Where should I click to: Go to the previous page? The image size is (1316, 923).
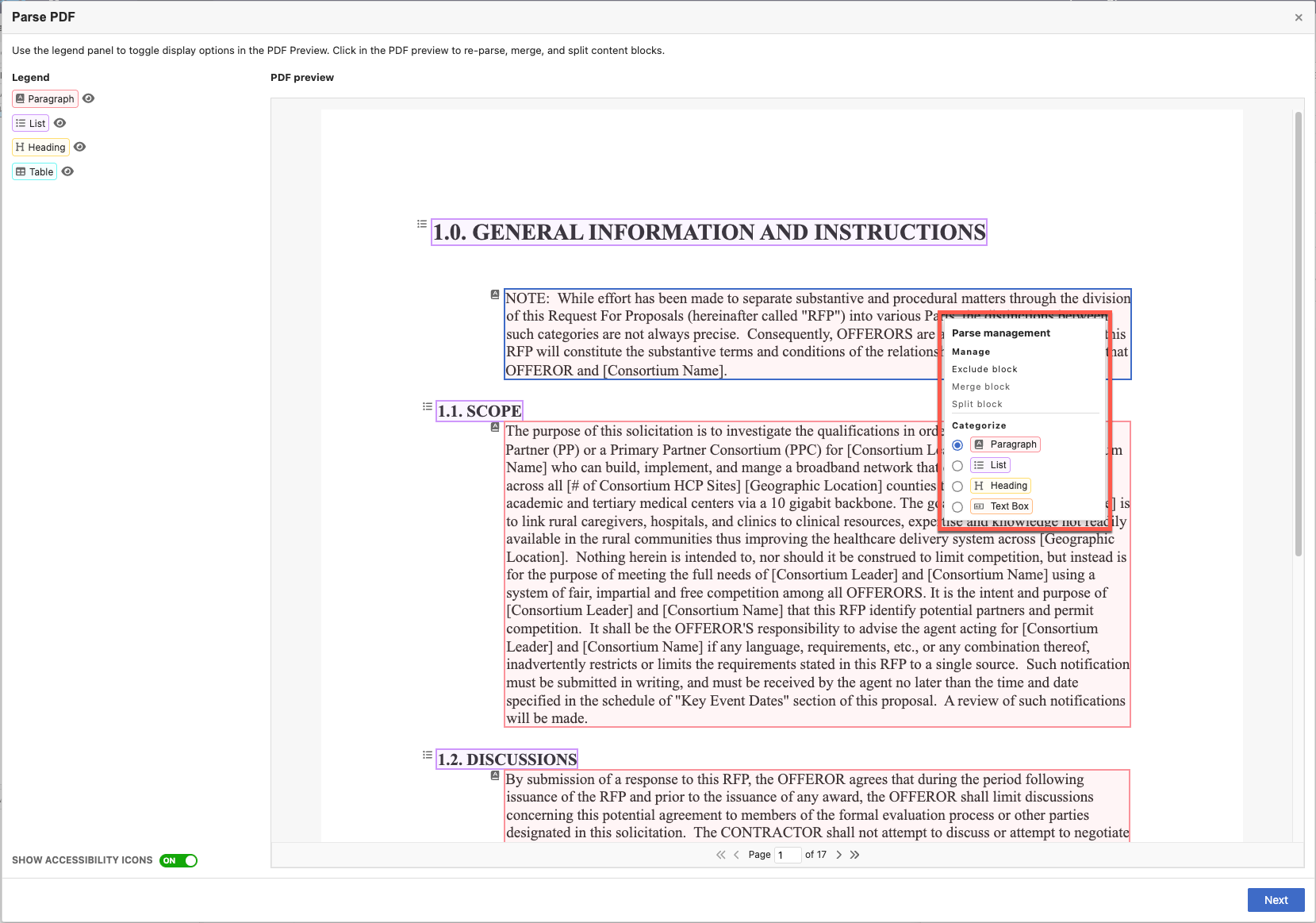pos(736,855)
